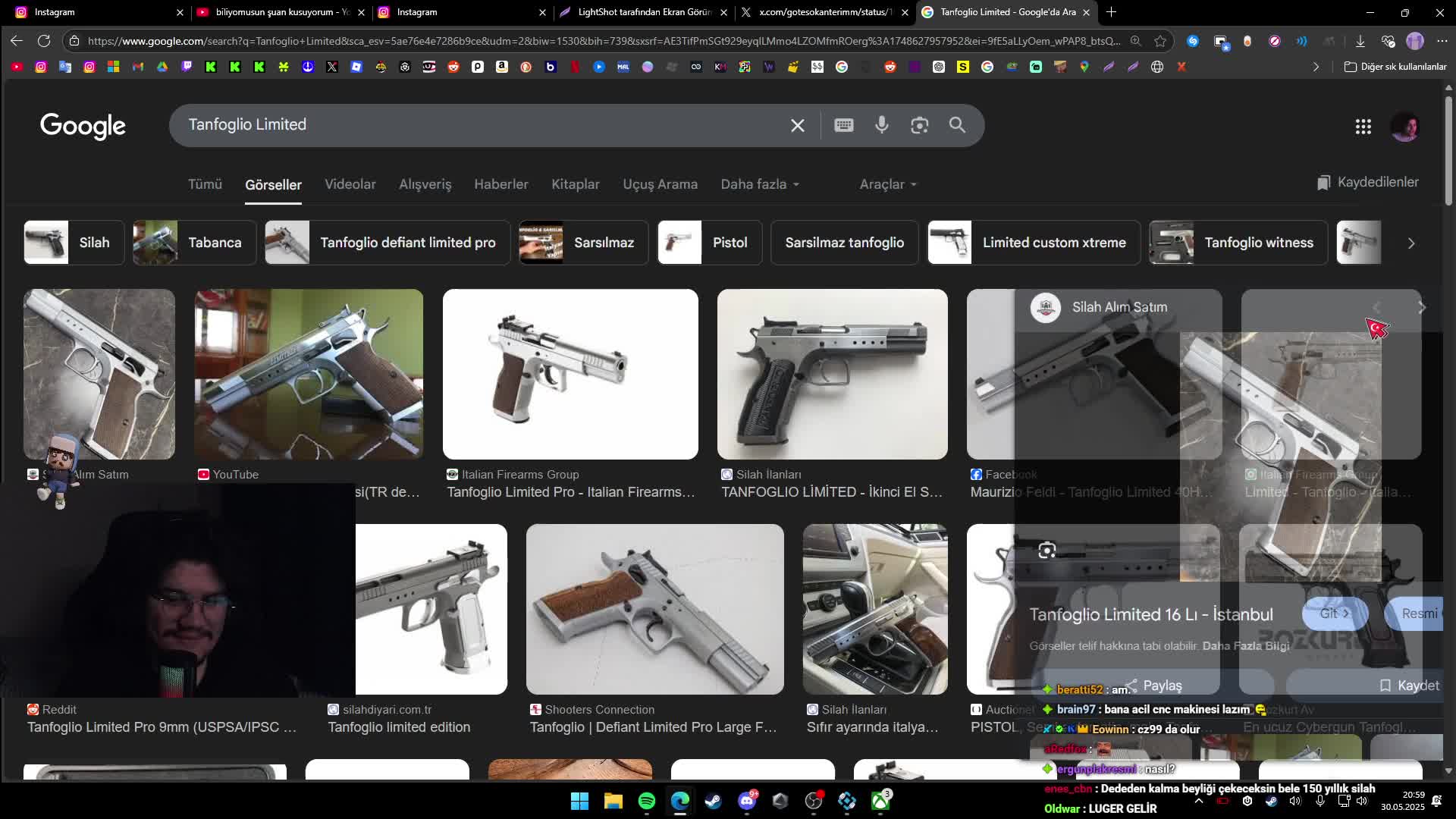
Task: Clear the Google search box text
Action: (x=797, y=125)
